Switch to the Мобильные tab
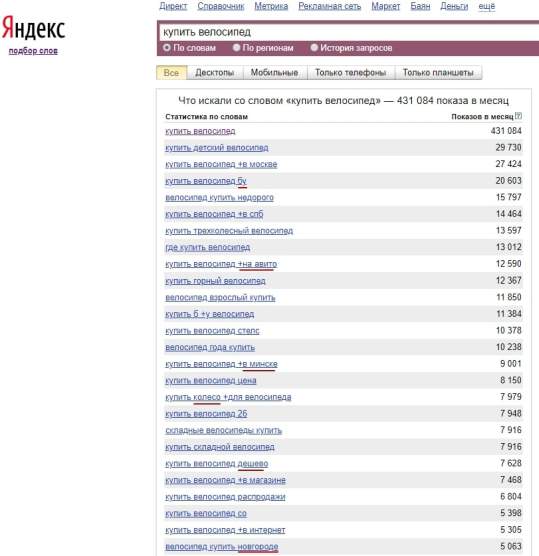Viewport: 539px width, 556px height. [x=274, y=73]
